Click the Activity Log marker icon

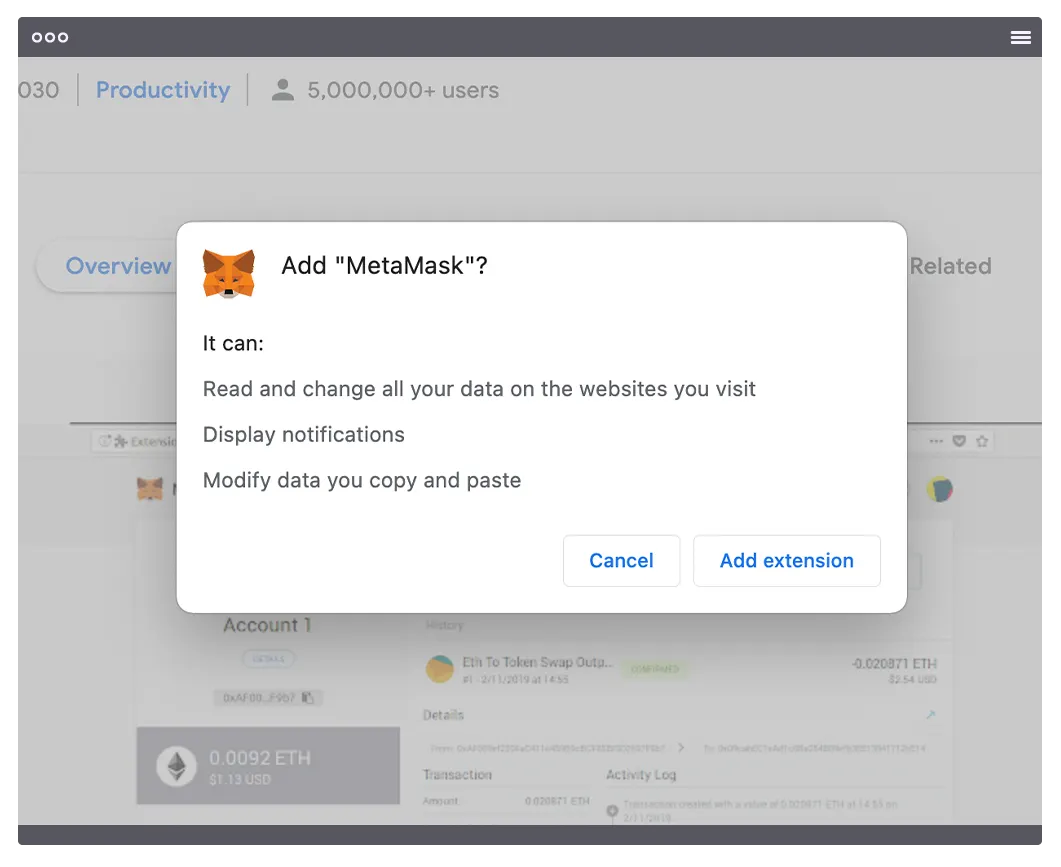pyautogui.click(x=612, y=810)
